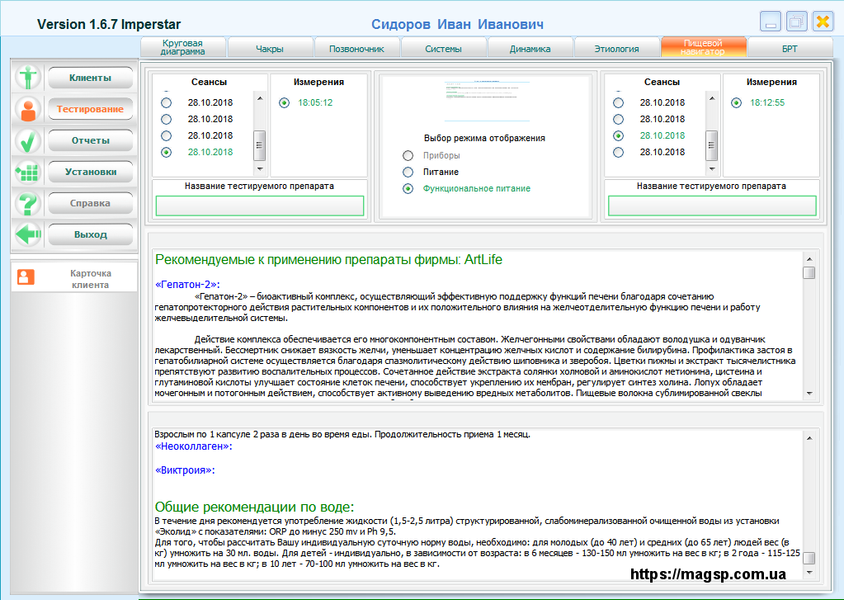The width and height of the screenshot is (844, 600).
Task: Click client name Сидоров Иван Иванович
Action: click(458, 24)
